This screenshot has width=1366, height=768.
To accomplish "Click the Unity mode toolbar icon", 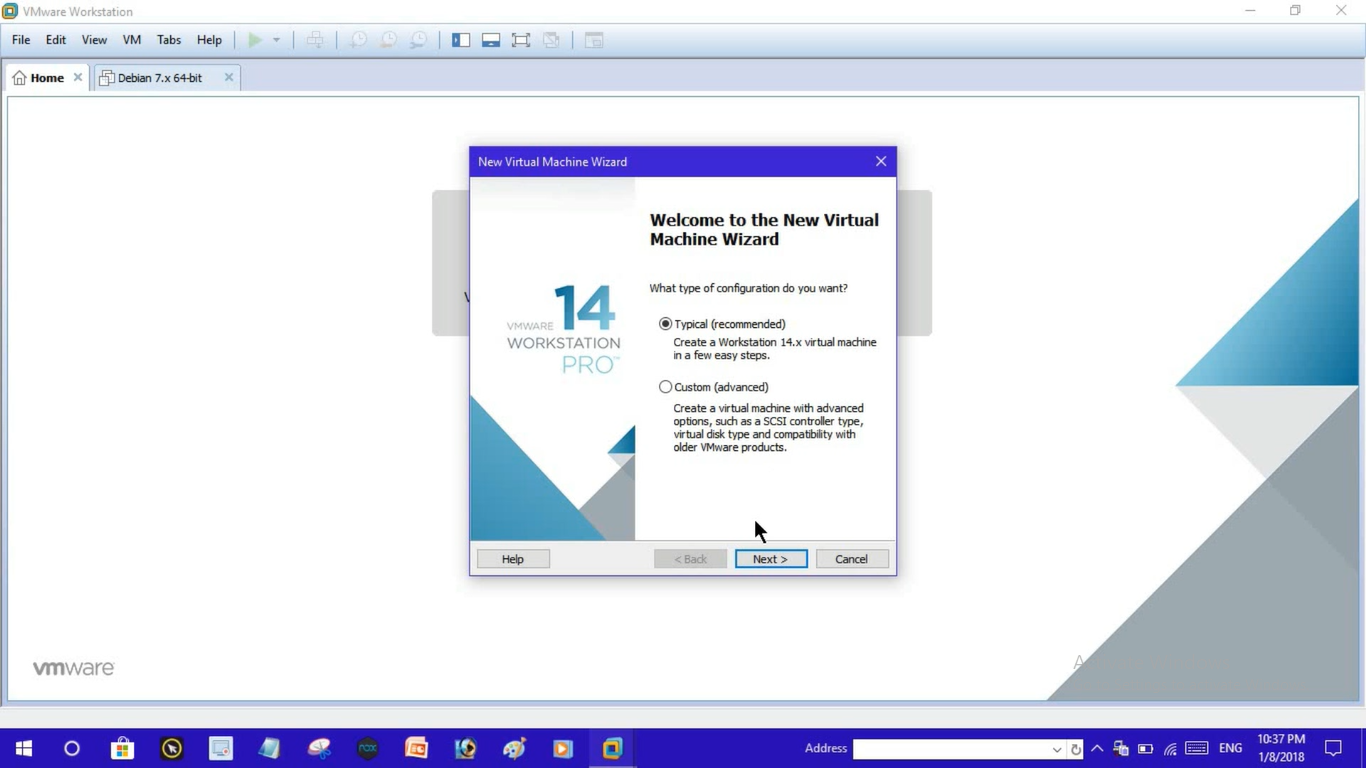I will [551, 39].
